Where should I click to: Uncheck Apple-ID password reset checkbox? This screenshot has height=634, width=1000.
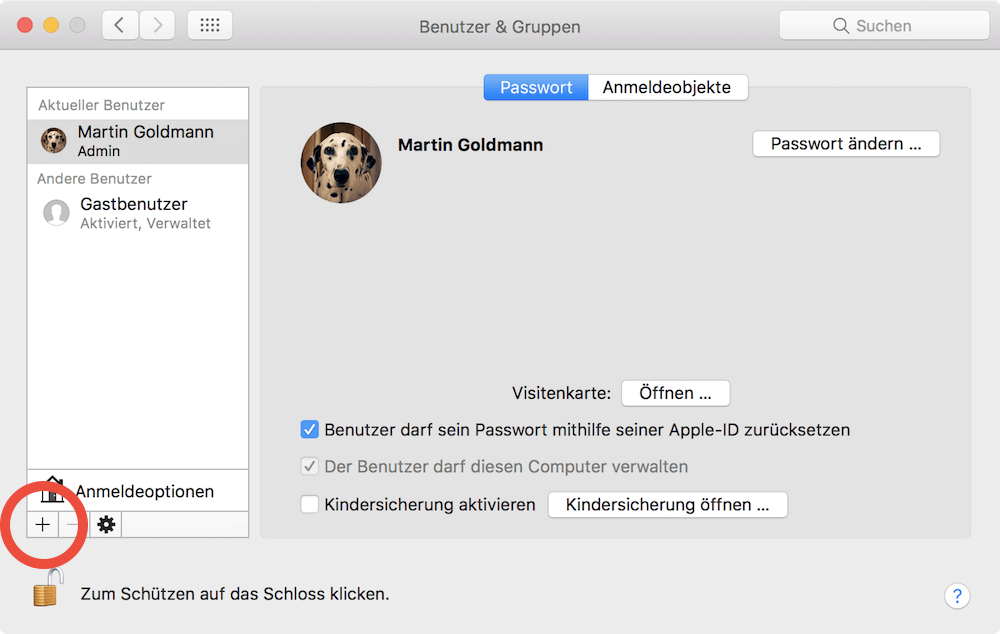coord(309,429)
